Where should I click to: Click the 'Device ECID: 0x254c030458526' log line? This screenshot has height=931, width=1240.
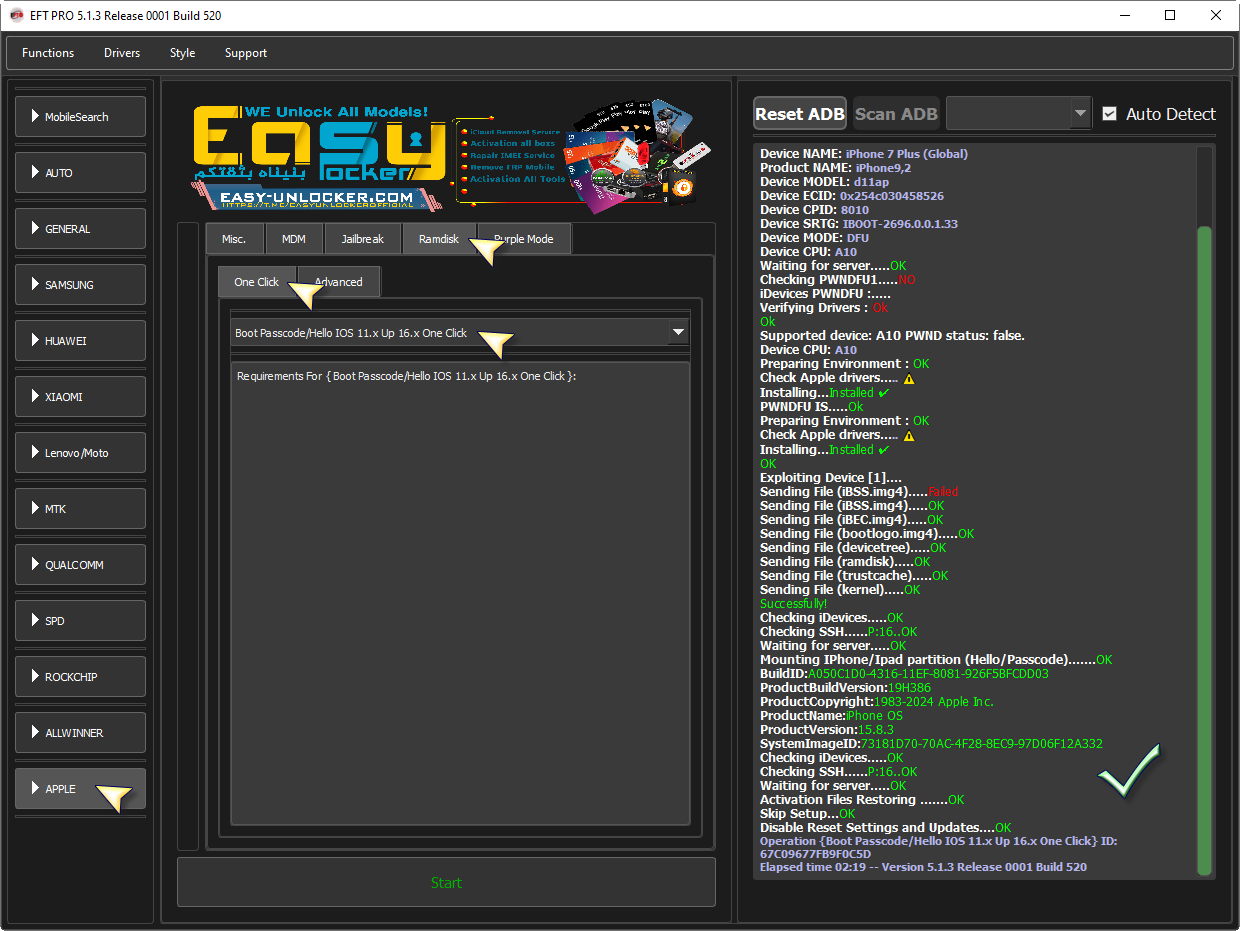[x=852, y=196]
